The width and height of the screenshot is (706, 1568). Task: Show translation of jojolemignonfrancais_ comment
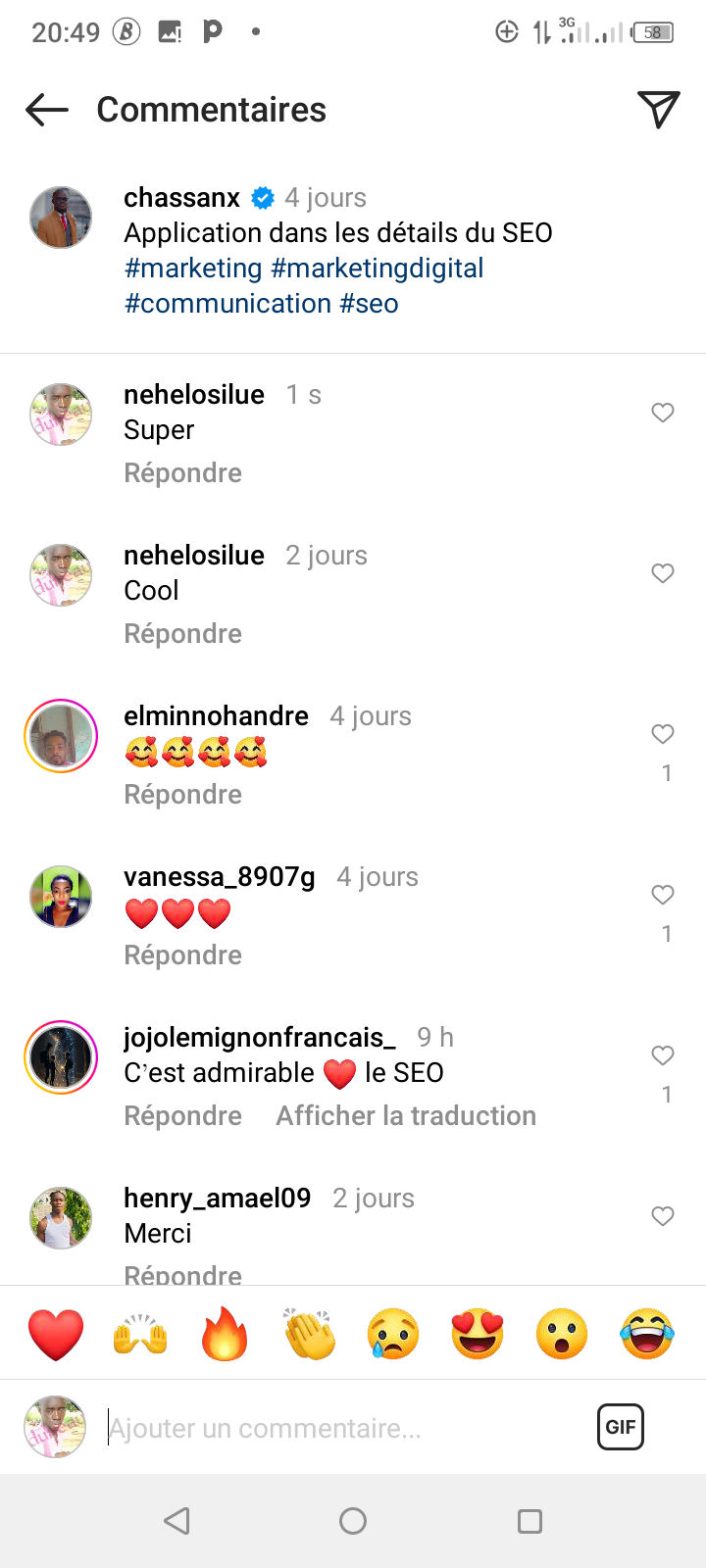[406, 1116]
